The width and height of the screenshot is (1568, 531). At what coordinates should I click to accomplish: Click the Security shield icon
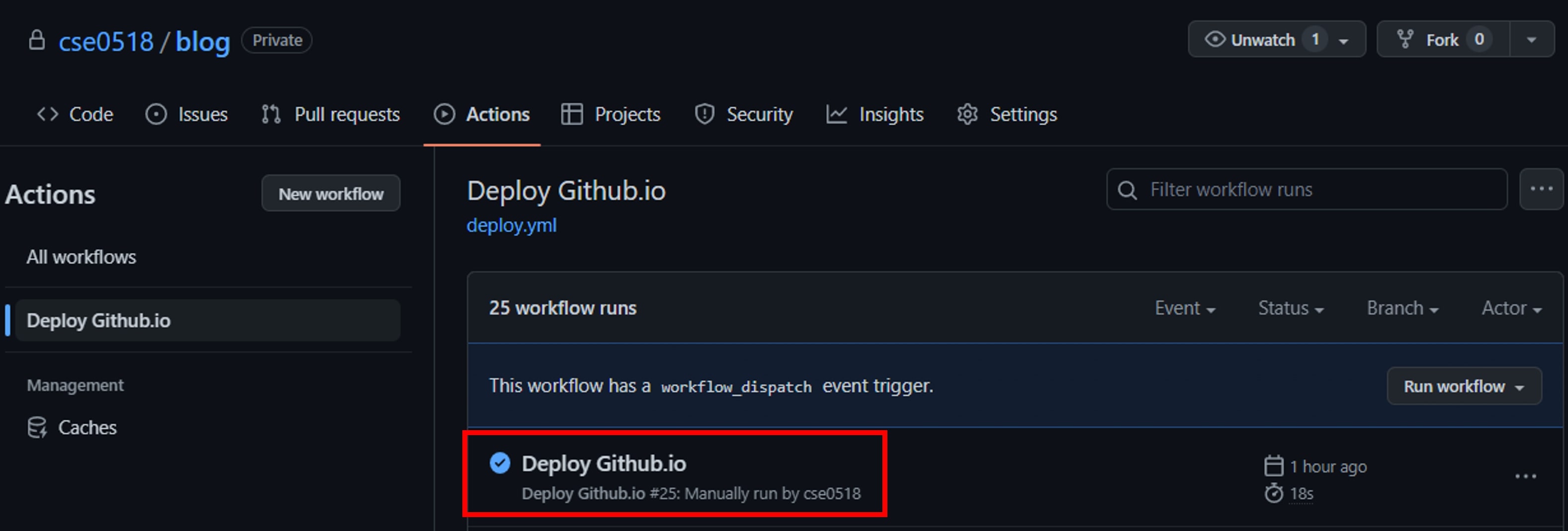[704, 114]
